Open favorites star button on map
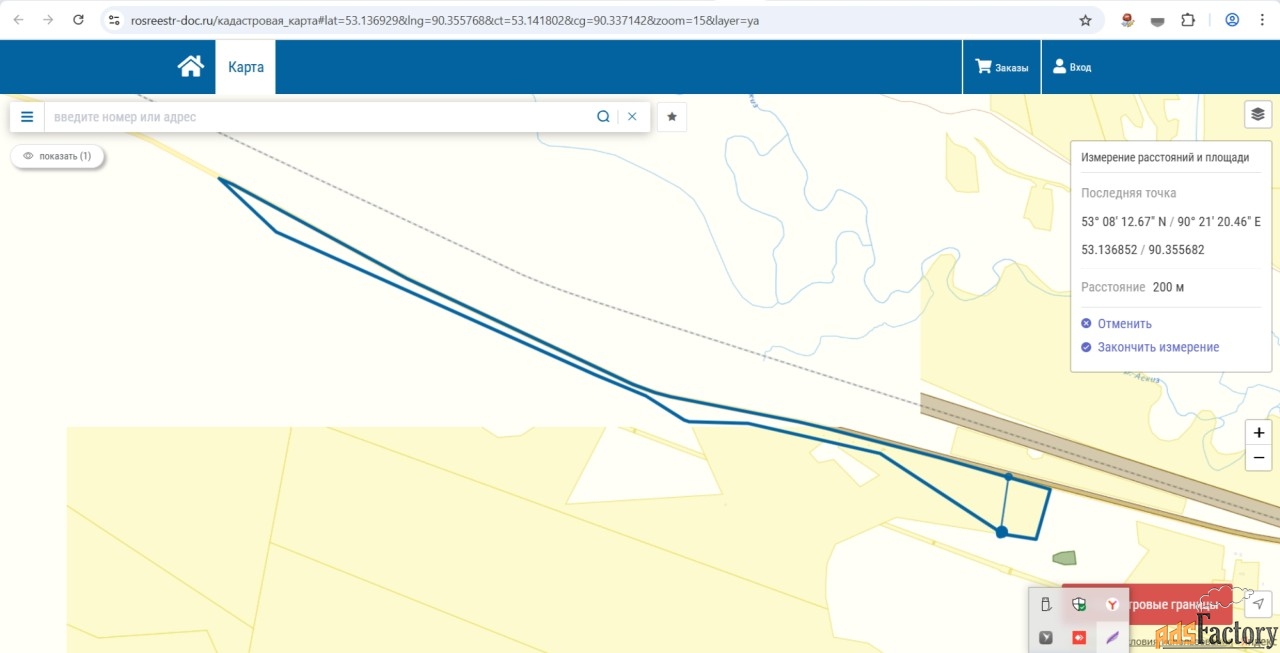This screenshot has width=1280, height=653. pyautogui.click(x=672, y=117)
